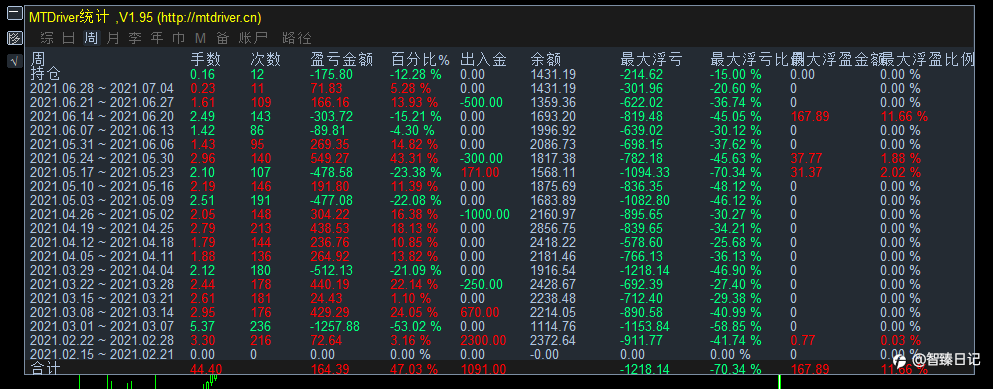The width and height of the screenshot is (993, 389).
Task: Click the -1257.88 profit/loss value
Action: tap(335, 325)
